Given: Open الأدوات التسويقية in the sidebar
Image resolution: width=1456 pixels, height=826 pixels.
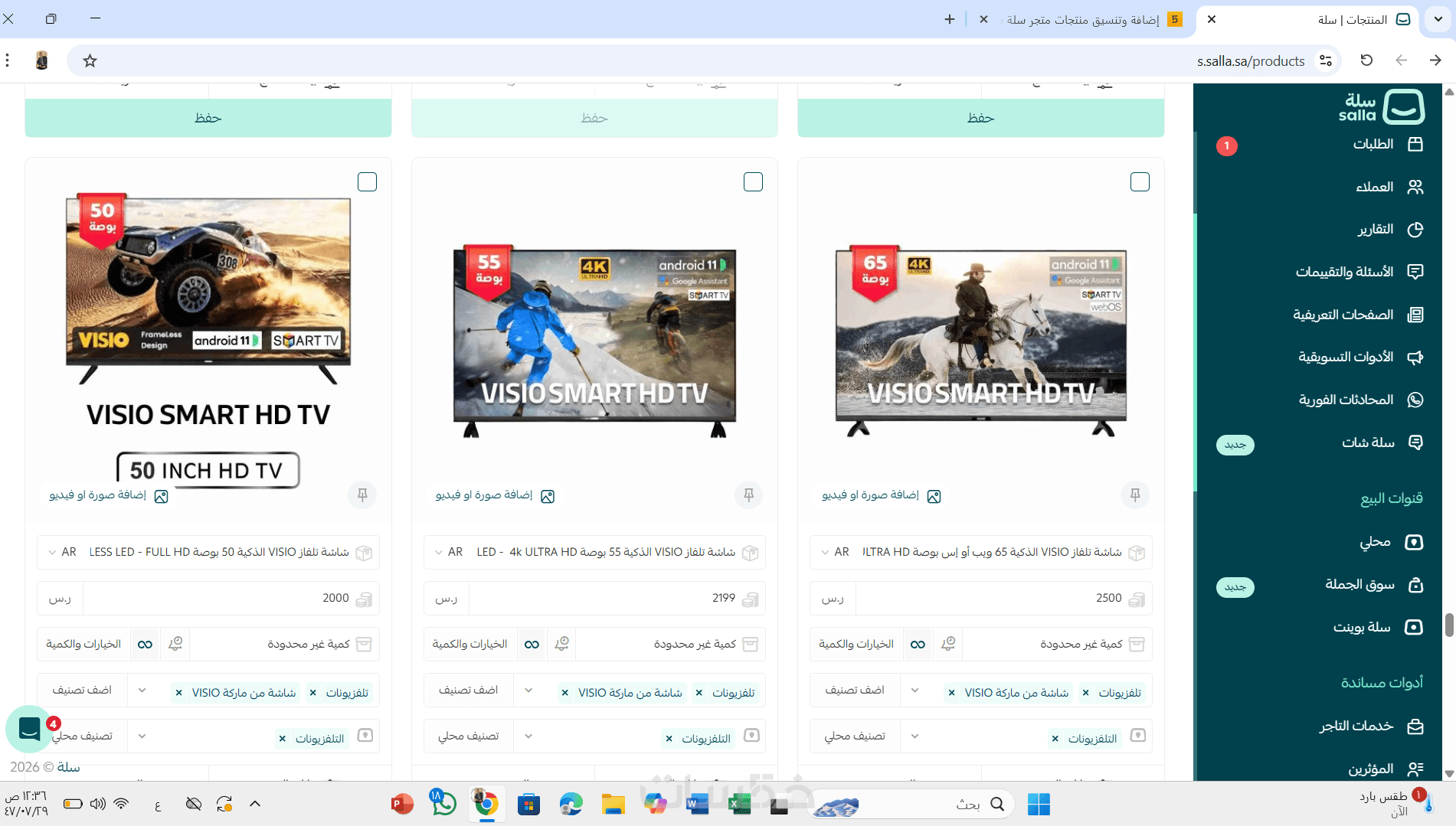Looking at the screenshot, I should [x=1346, y=357].
